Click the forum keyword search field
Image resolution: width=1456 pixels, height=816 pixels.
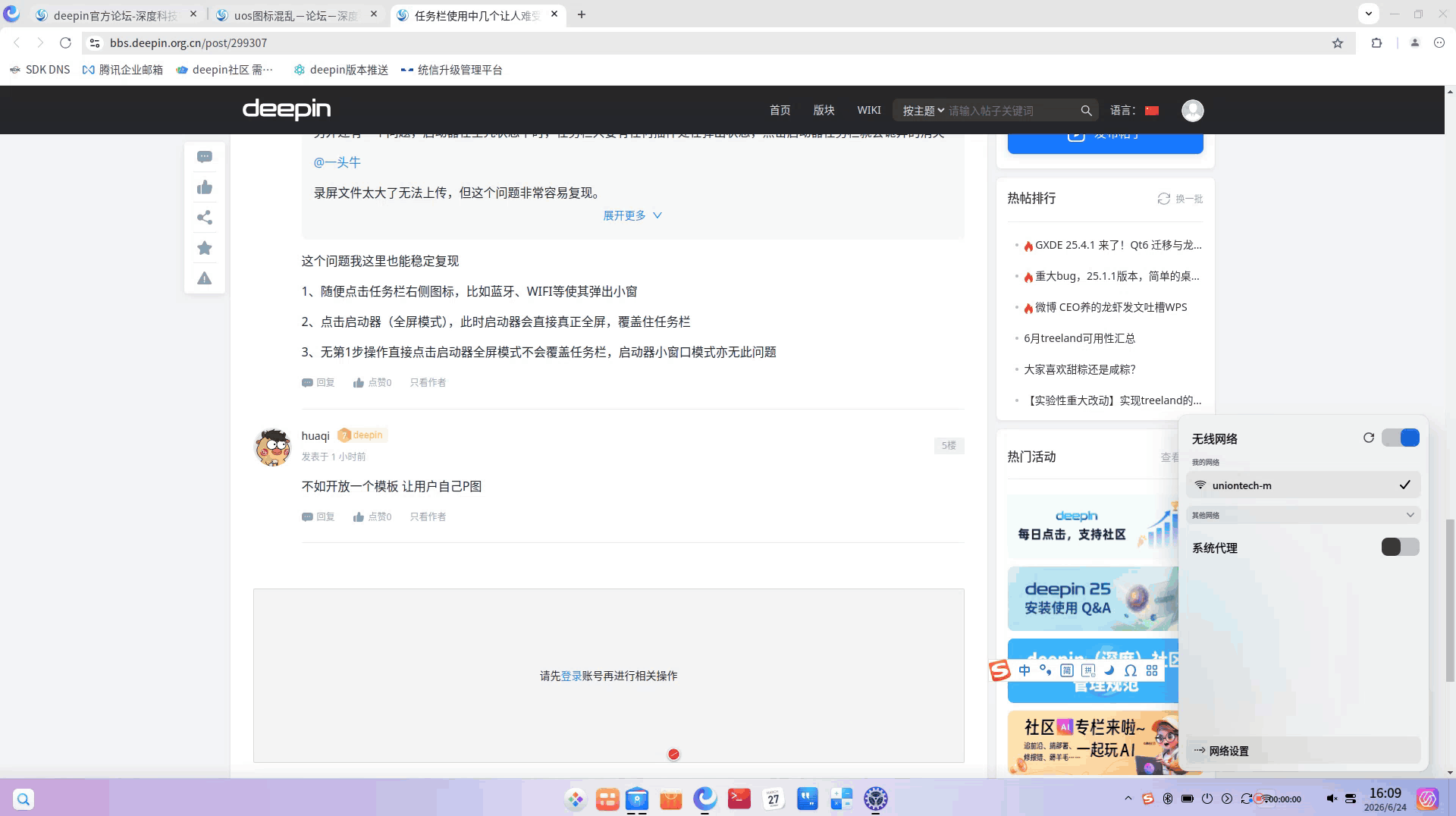tap(1012, 111)
